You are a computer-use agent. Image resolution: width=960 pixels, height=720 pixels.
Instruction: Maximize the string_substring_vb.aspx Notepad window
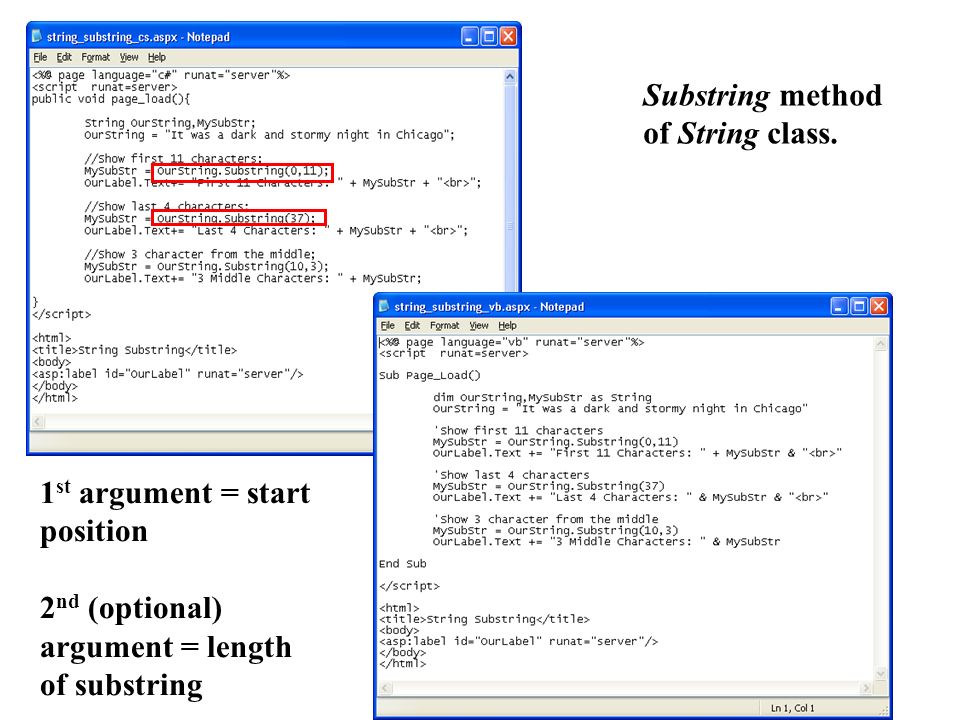tap(859, 306)
